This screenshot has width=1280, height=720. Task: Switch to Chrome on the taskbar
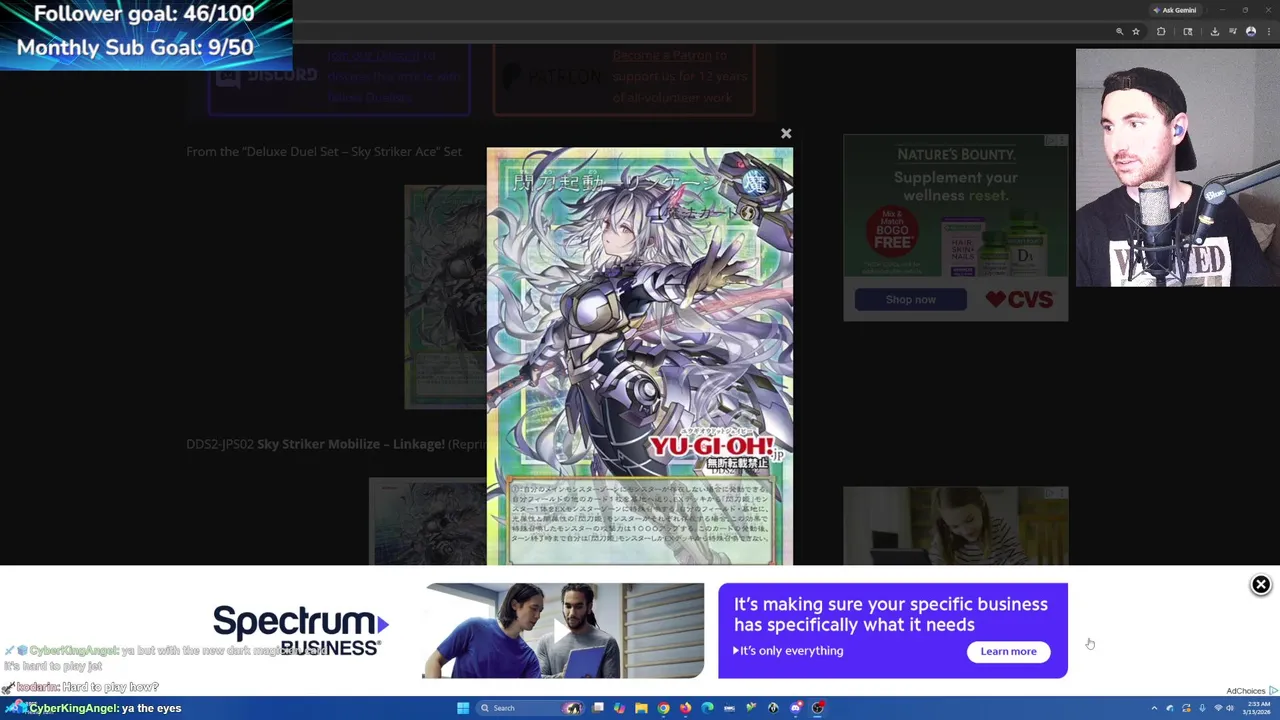[663, 708]
